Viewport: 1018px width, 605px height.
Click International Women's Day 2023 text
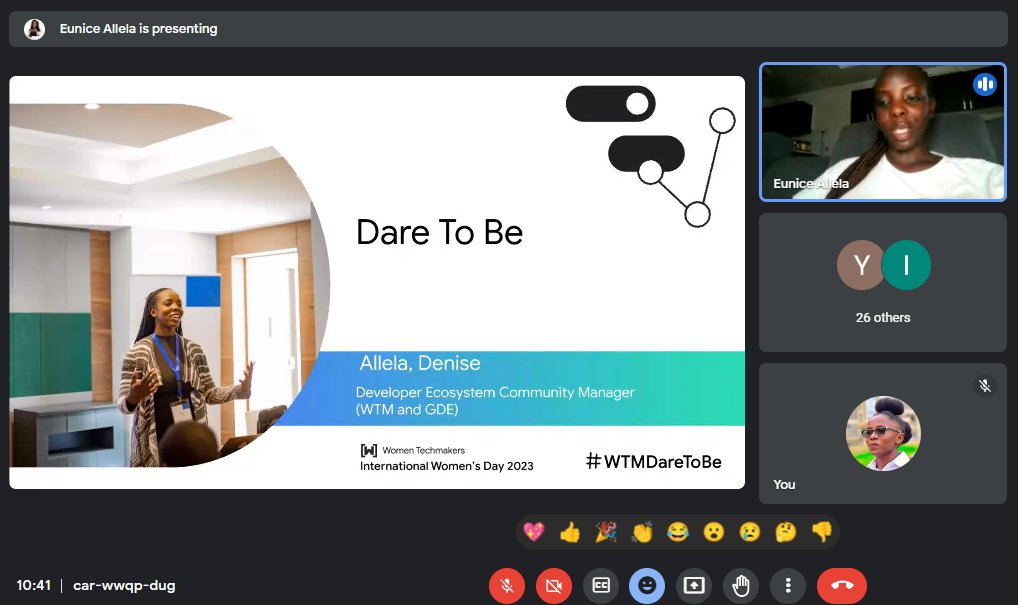pyautogui.click(x=447, y=466)
